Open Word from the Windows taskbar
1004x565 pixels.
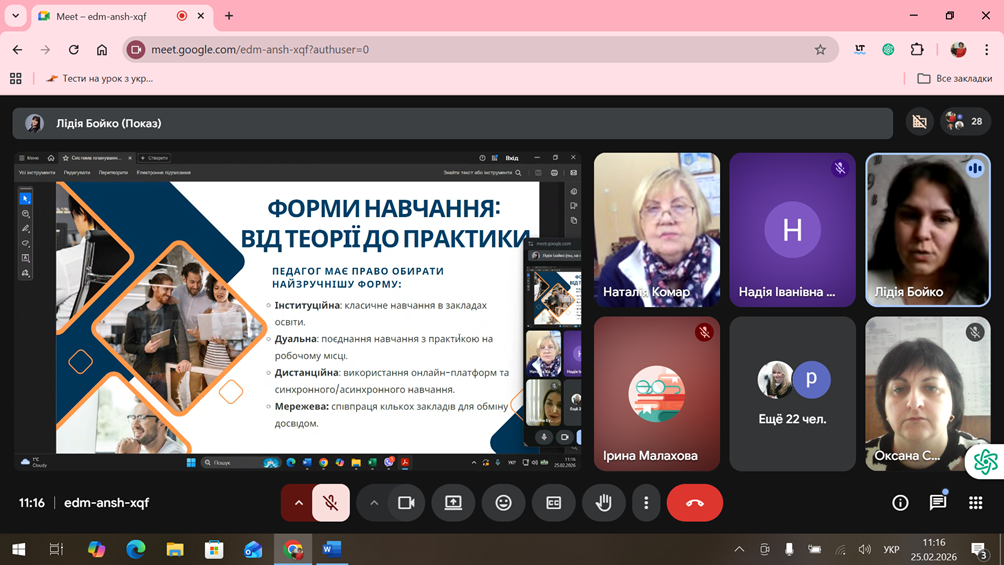pyautogui.click(x=332, y=549)
